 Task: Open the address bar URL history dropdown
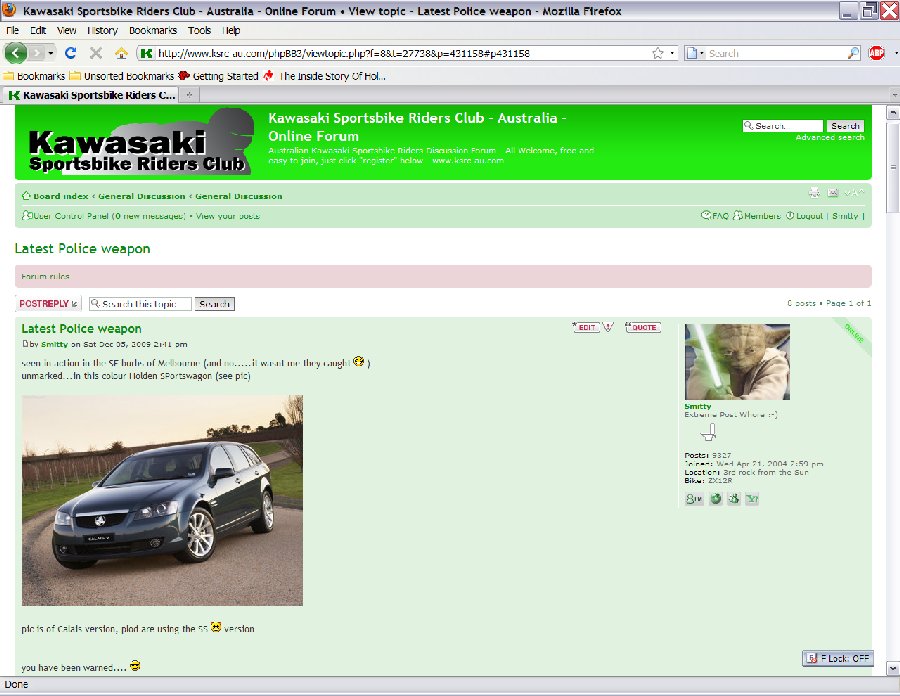coord(671,53)
